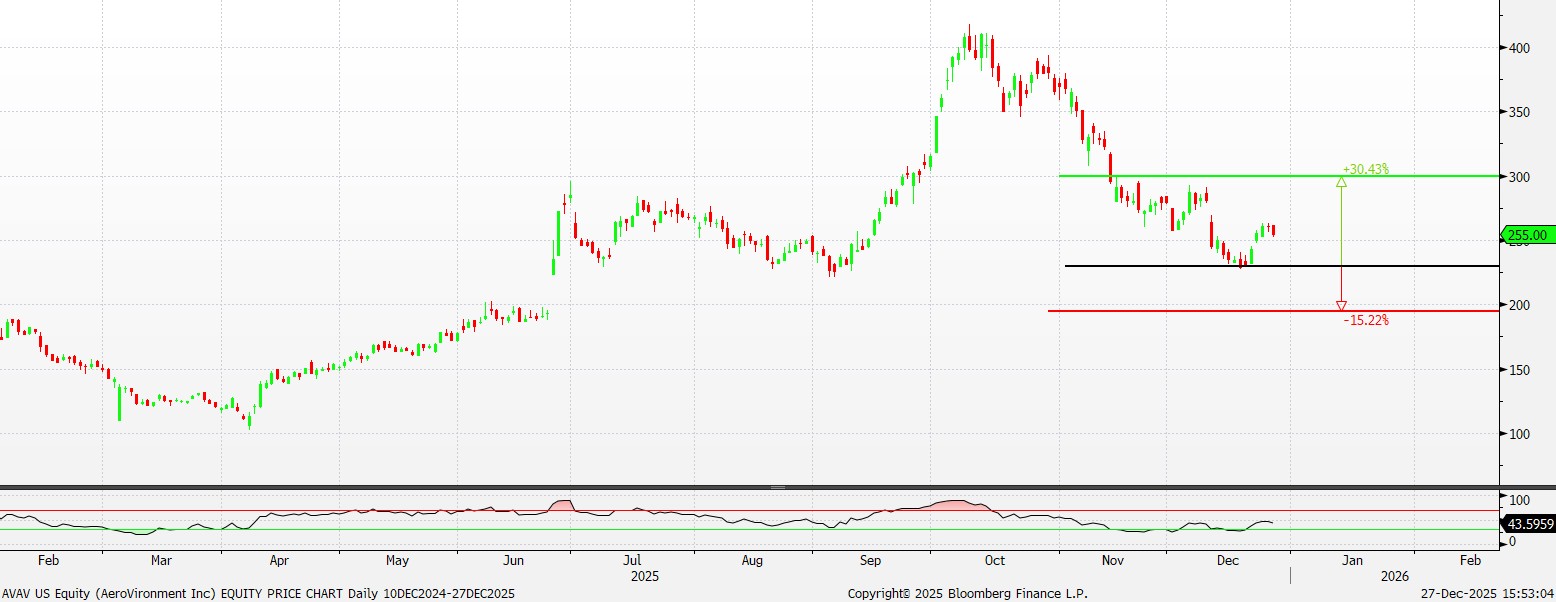Click the 100 label on the price axis
The width and height of the screenshot is (1556, 602).
(x=1520, y=434)
